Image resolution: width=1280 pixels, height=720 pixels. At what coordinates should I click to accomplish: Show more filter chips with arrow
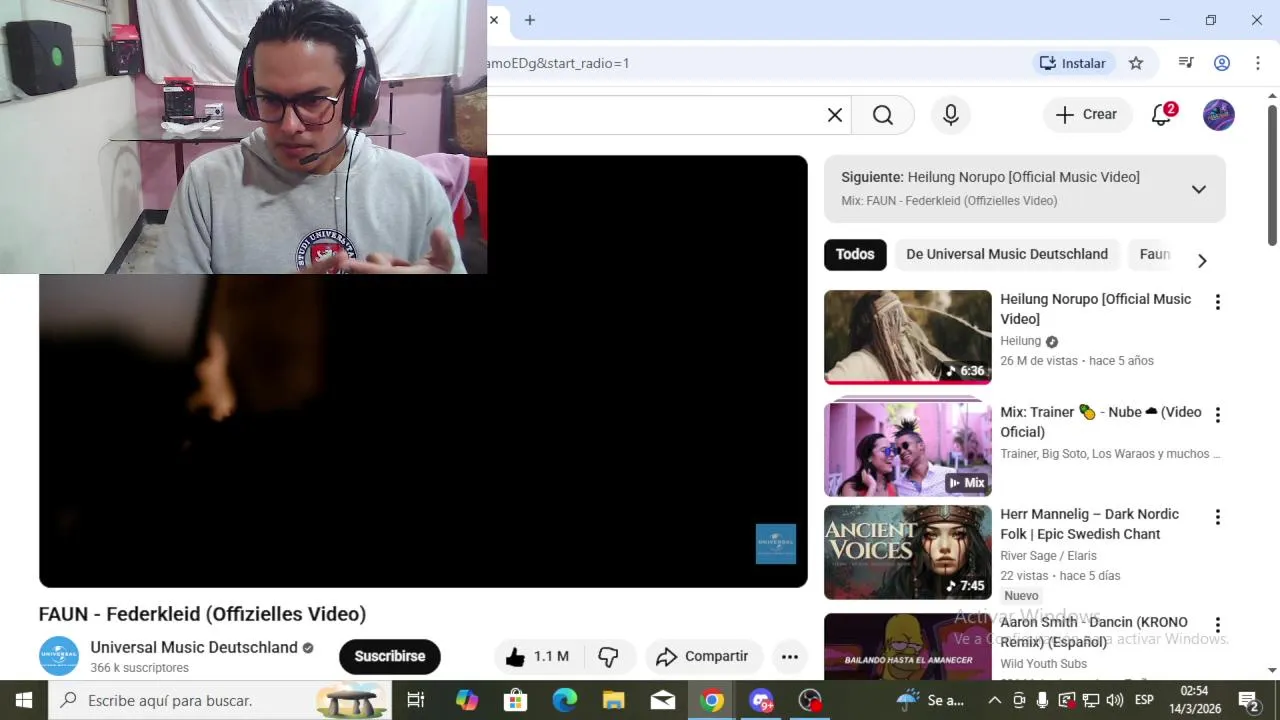[1202, 260]
